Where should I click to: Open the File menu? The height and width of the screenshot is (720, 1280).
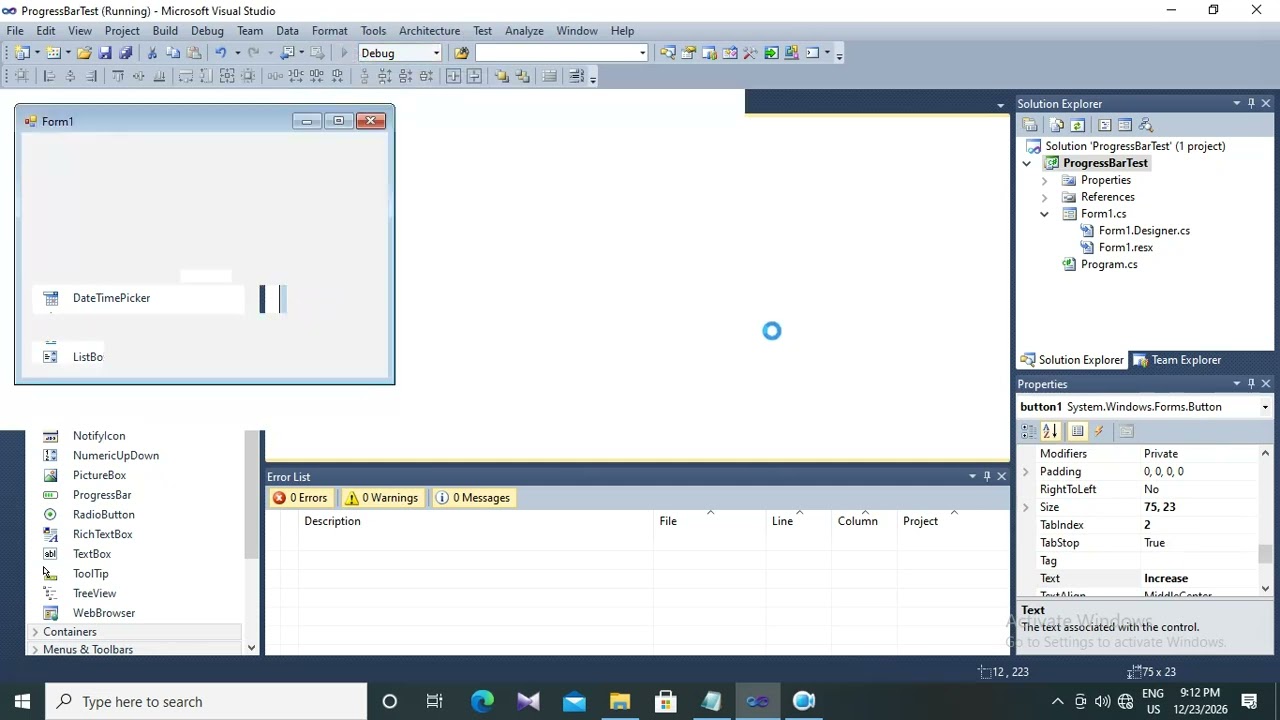[x=15, y=31]
